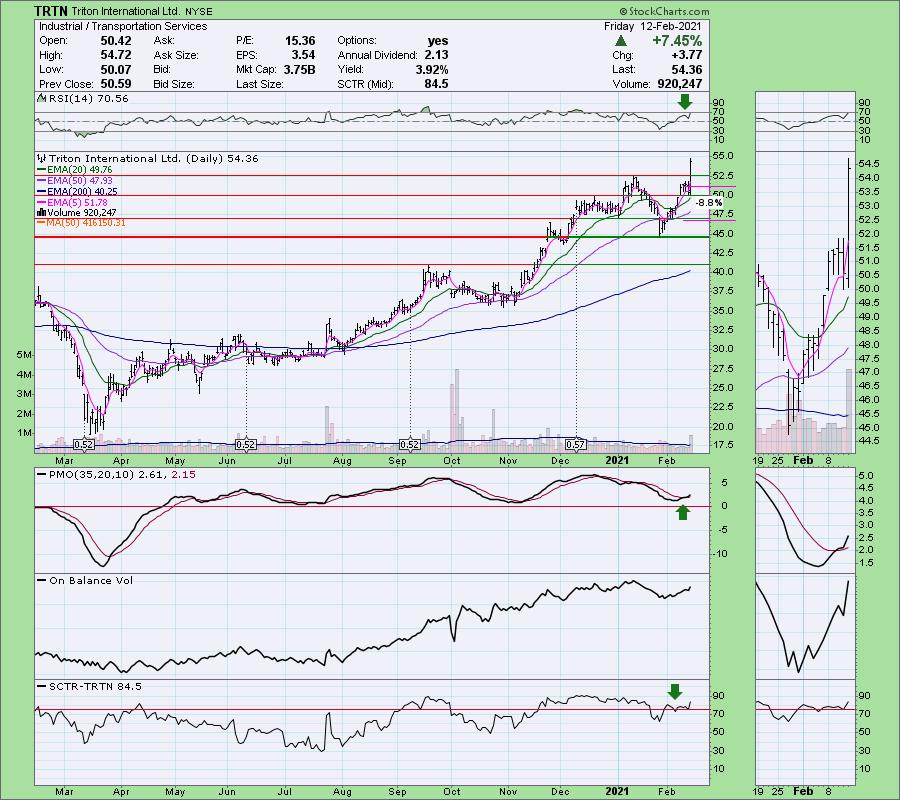Click the Triton International Ltd. header title
Viewport: 900px width, 800px height.
point(125,11)
